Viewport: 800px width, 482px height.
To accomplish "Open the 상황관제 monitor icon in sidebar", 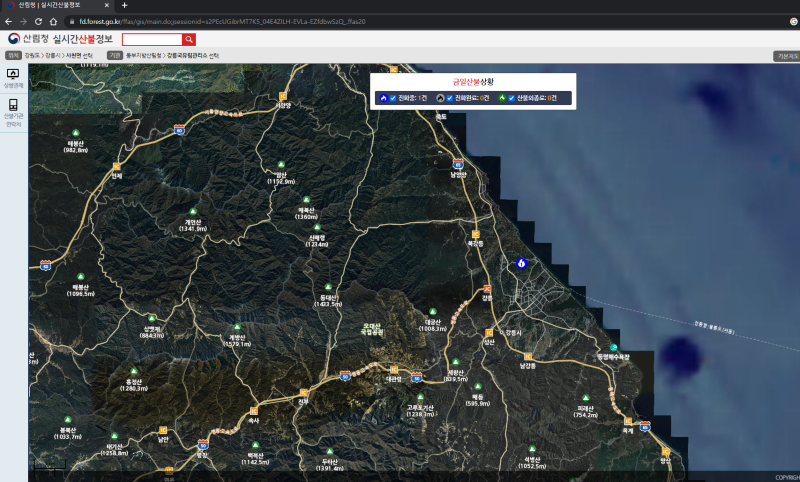I will 13,74.
